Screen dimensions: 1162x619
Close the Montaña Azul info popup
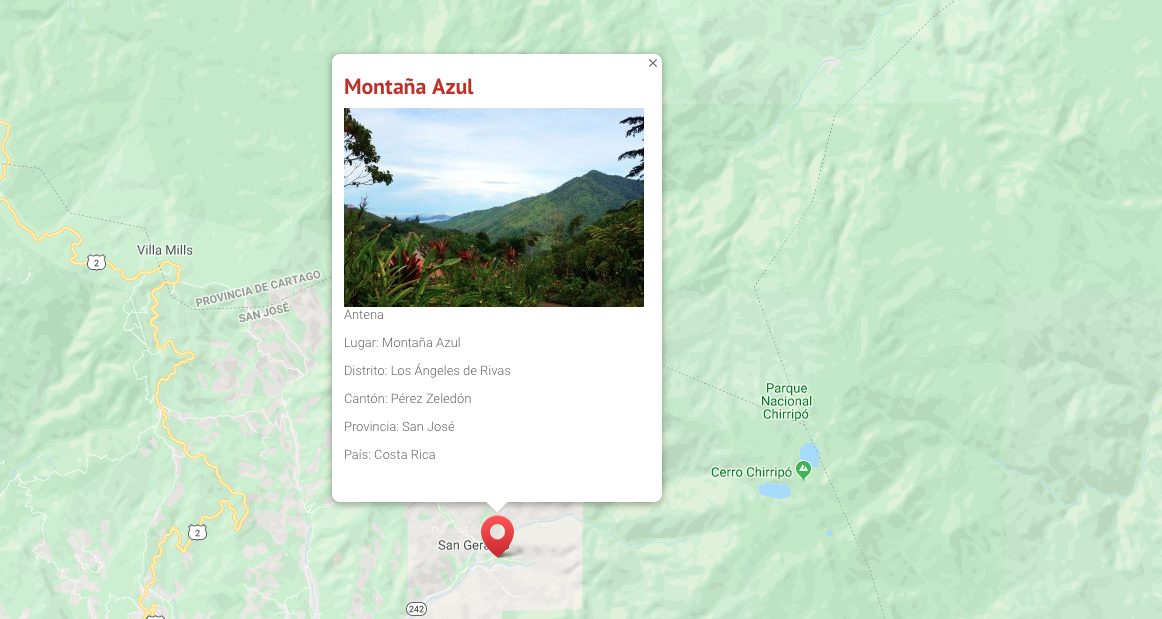pyautogui.click(x=652, y=63)
